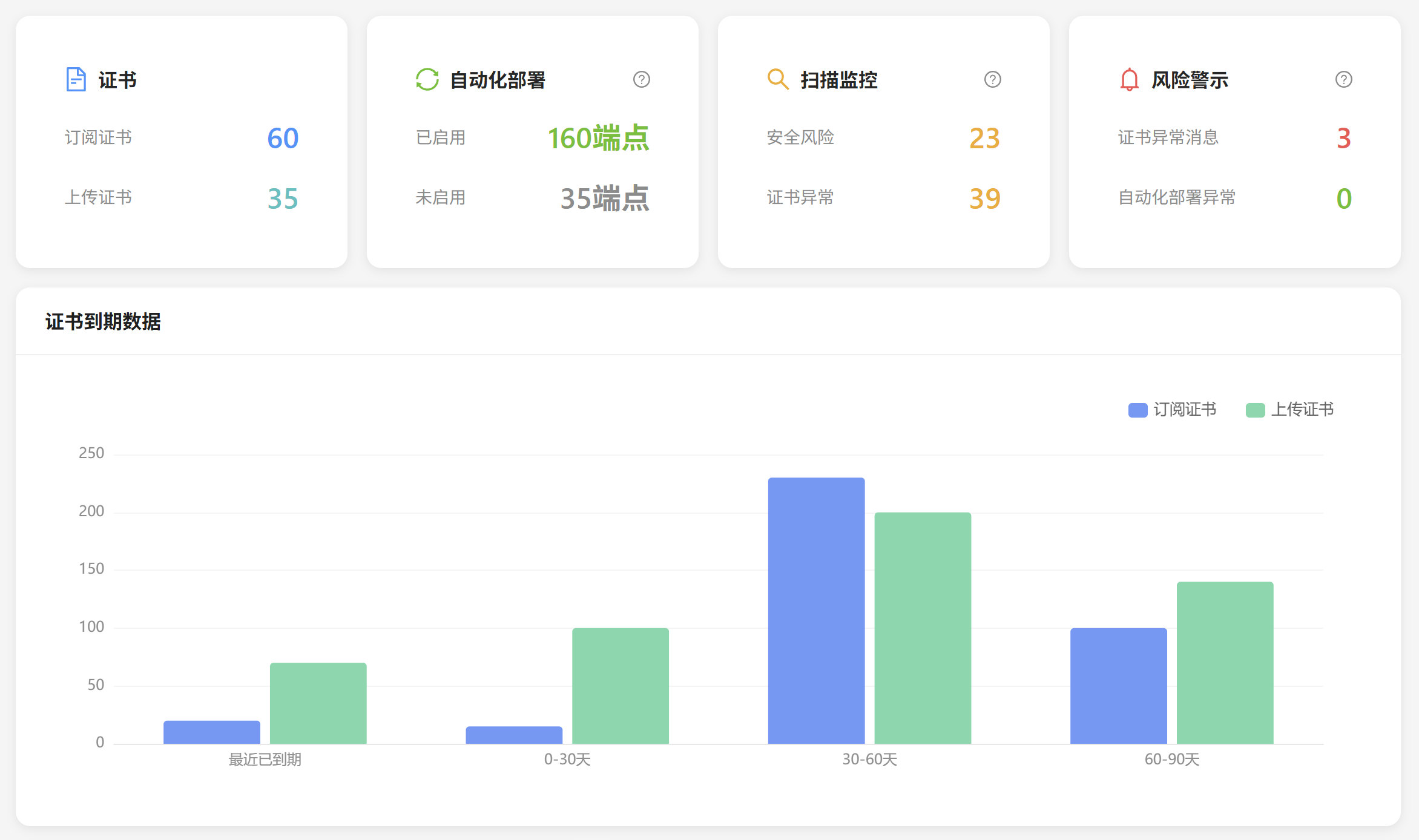1419x840 pixels.
Task: Click the 扫描监控 magnifier icon
Action: pos(777,79)
